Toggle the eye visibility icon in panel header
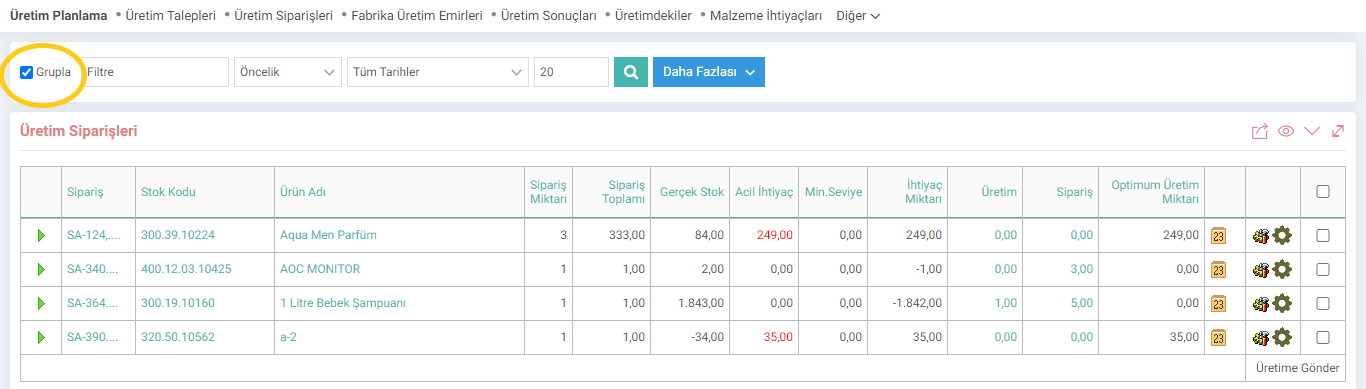 [1286, 131]
